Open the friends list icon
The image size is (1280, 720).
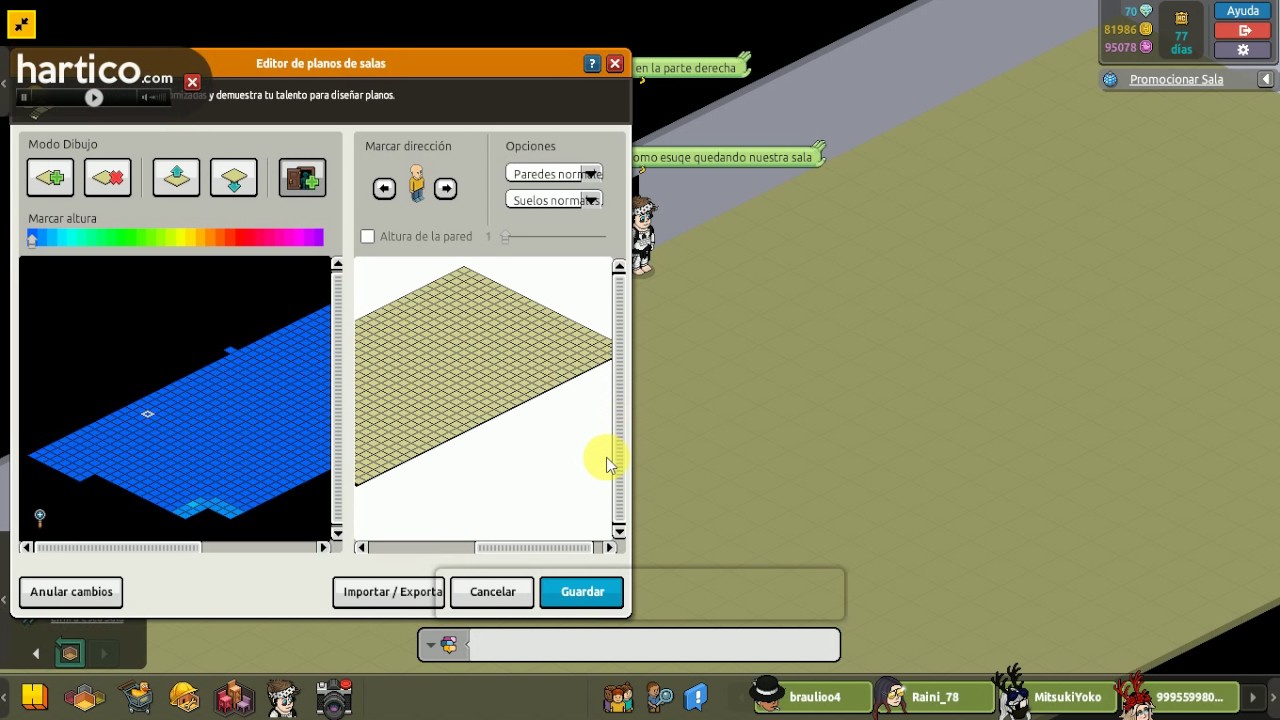coord(618,697)
